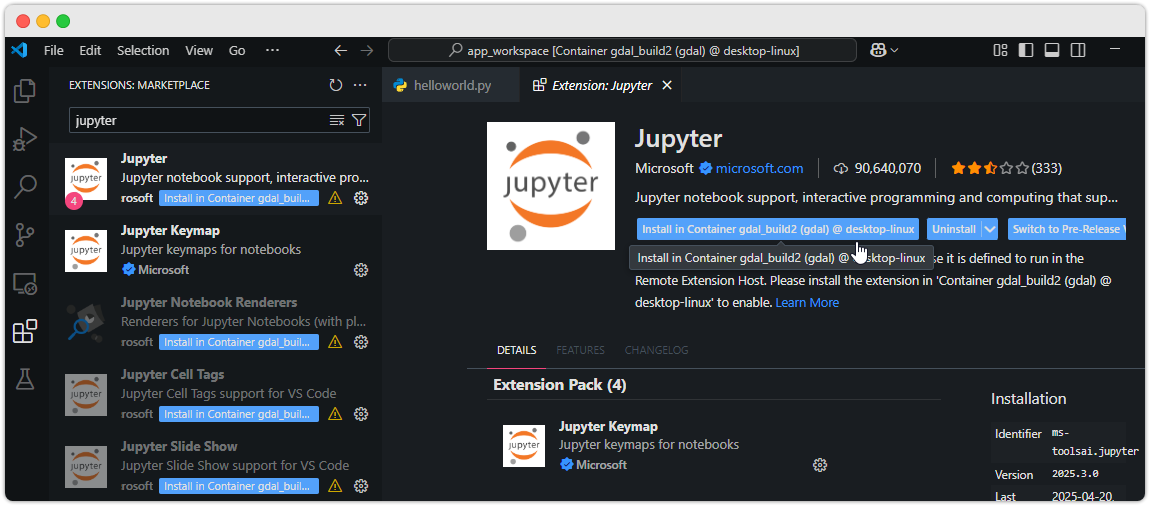Open manage gear for Jupyter Cell Tags
This screenshot has height=506, width=1150.
(361, 414)
